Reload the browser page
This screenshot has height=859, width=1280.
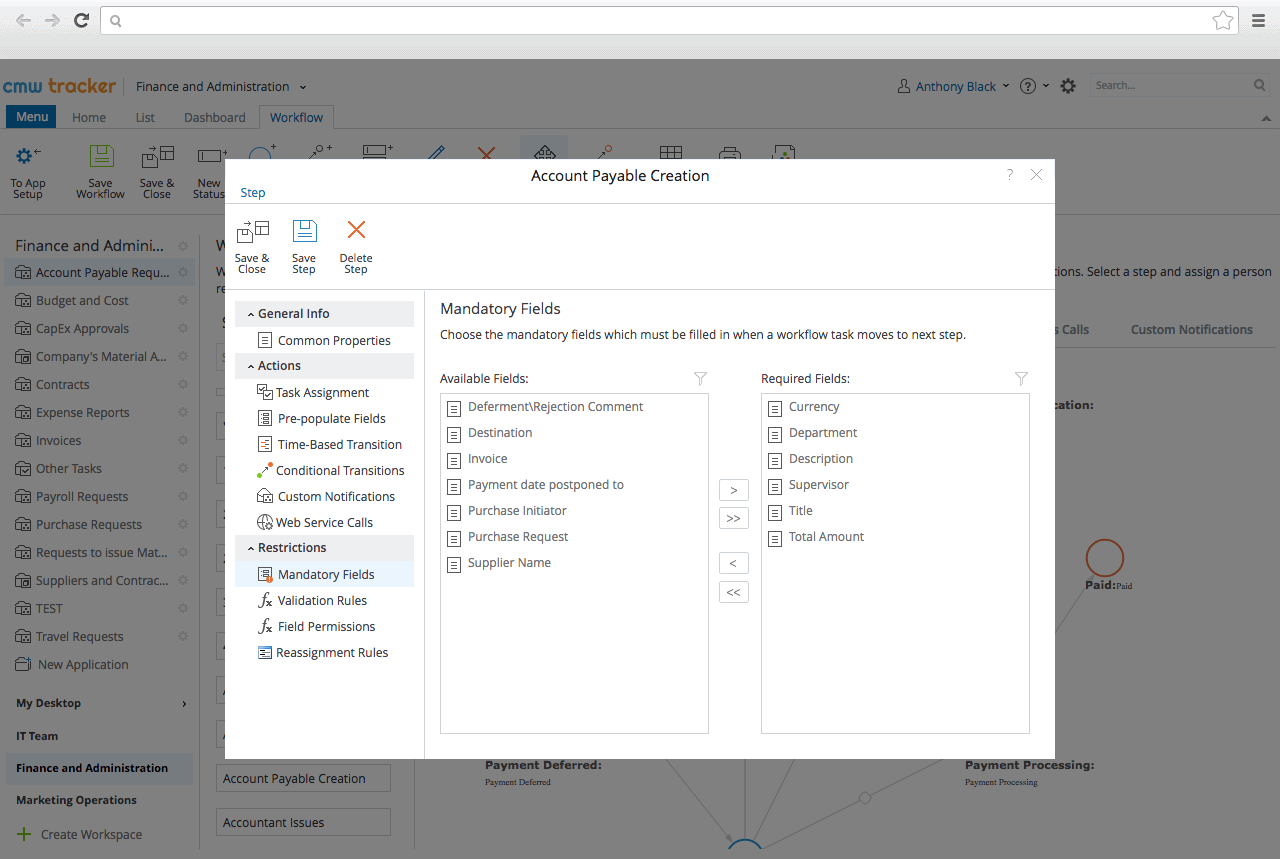point(82,20)
